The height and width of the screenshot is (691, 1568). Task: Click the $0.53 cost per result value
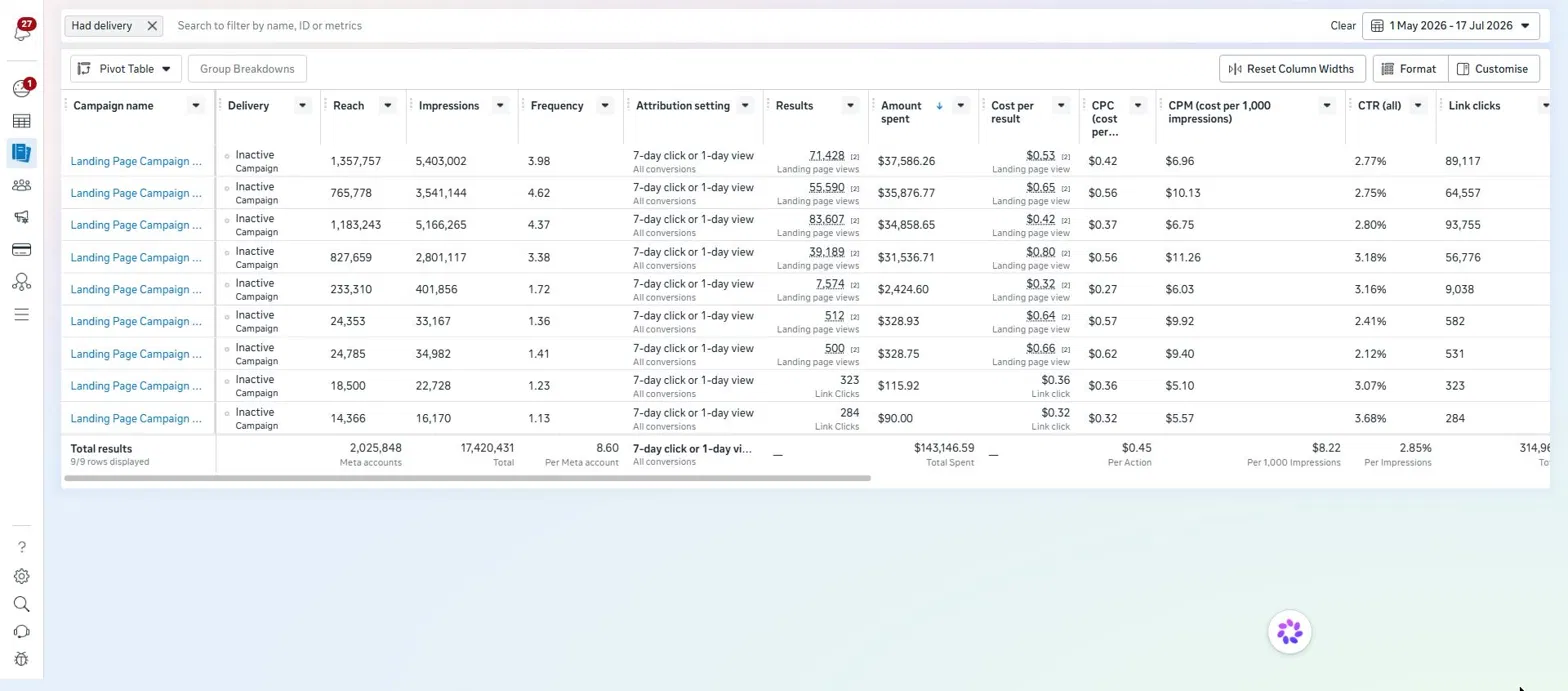click(x=1040, y=155)
